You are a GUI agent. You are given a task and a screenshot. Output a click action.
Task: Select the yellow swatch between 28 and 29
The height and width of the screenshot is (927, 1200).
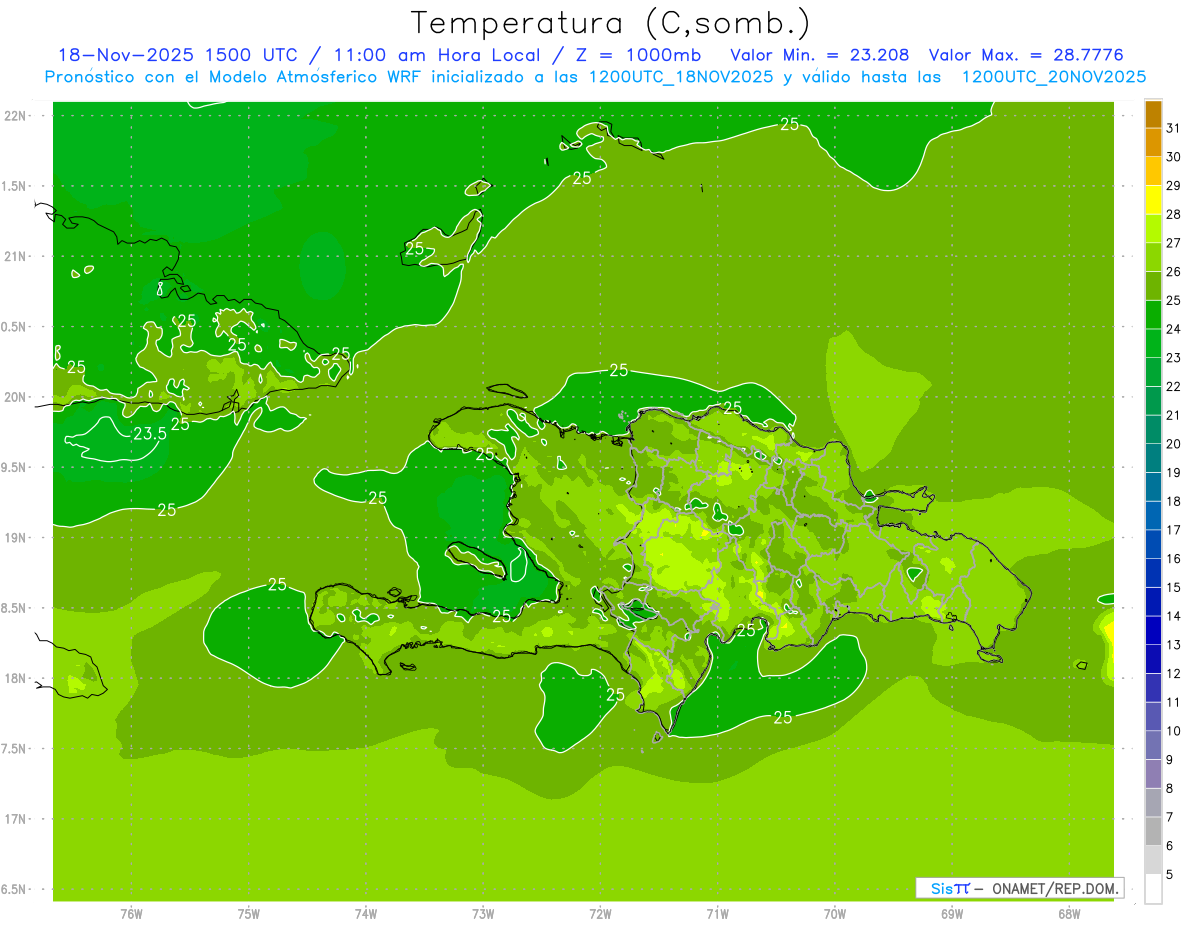[1153, 200]
